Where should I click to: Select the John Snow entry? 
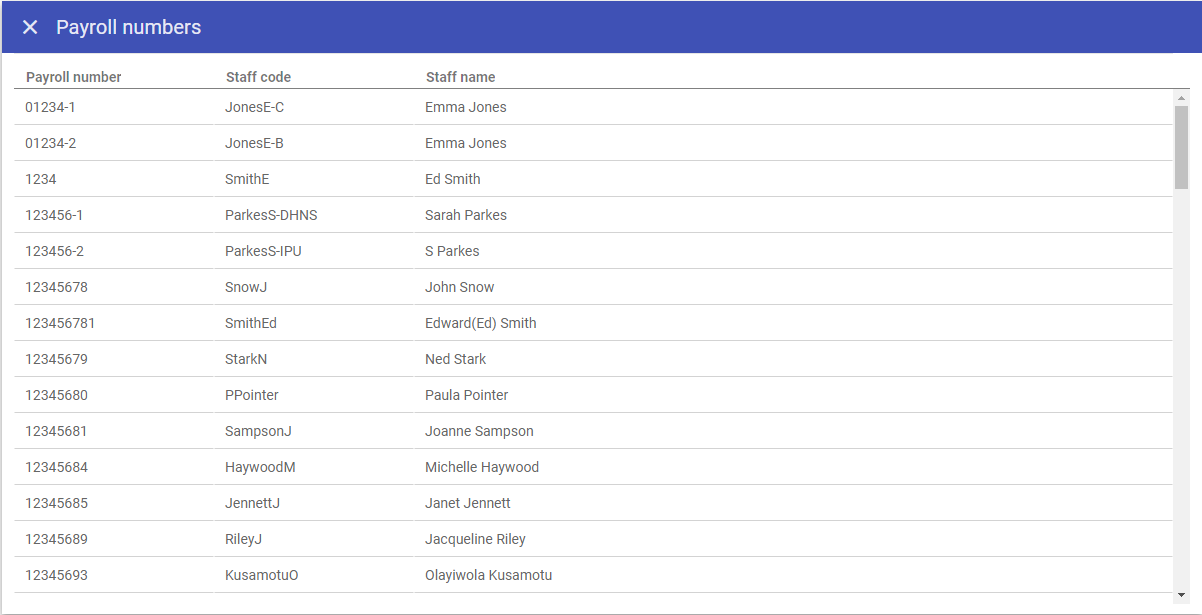pyautogui.click(x=459, y=287)
